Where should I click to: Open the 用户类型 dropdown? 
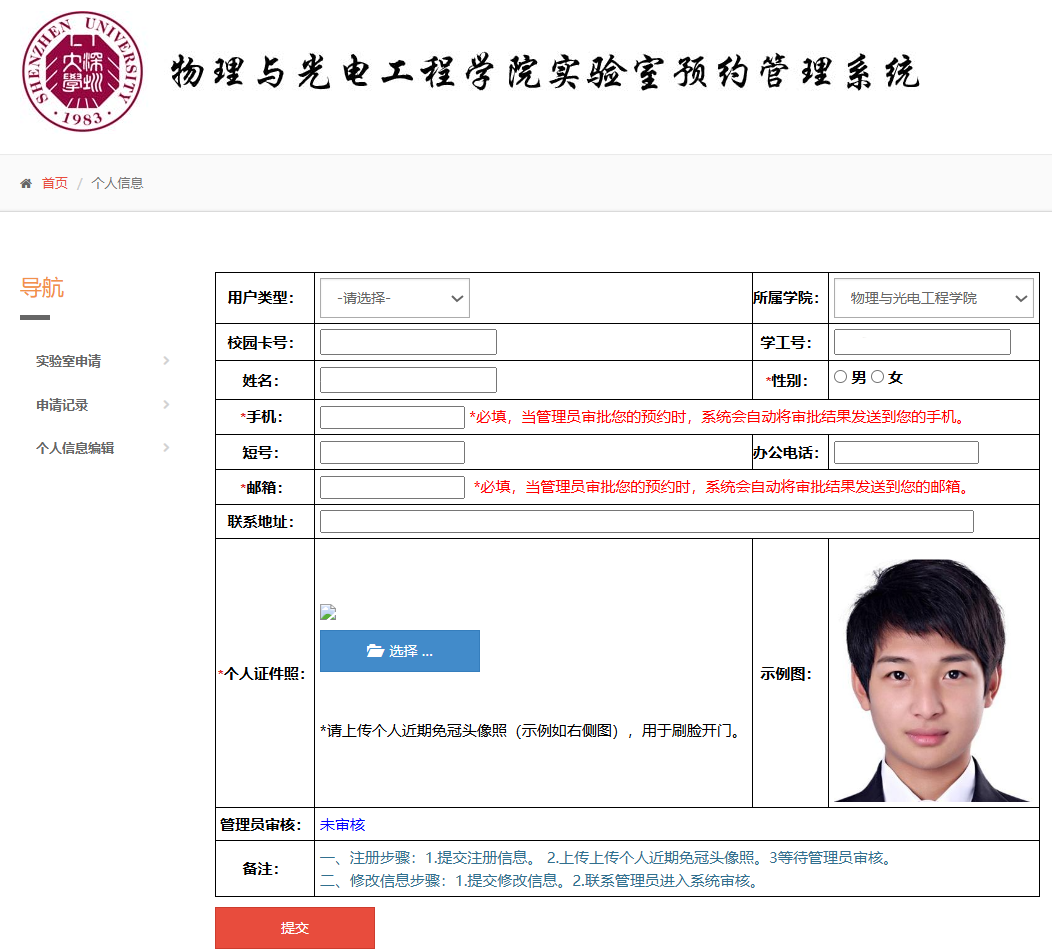394,298
